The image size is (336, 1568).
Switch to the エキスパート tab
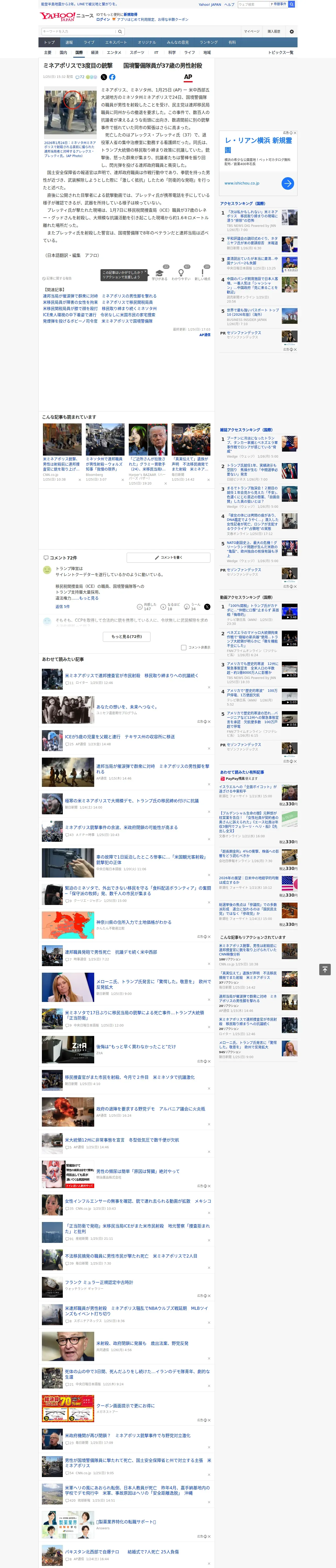[116, 43]
